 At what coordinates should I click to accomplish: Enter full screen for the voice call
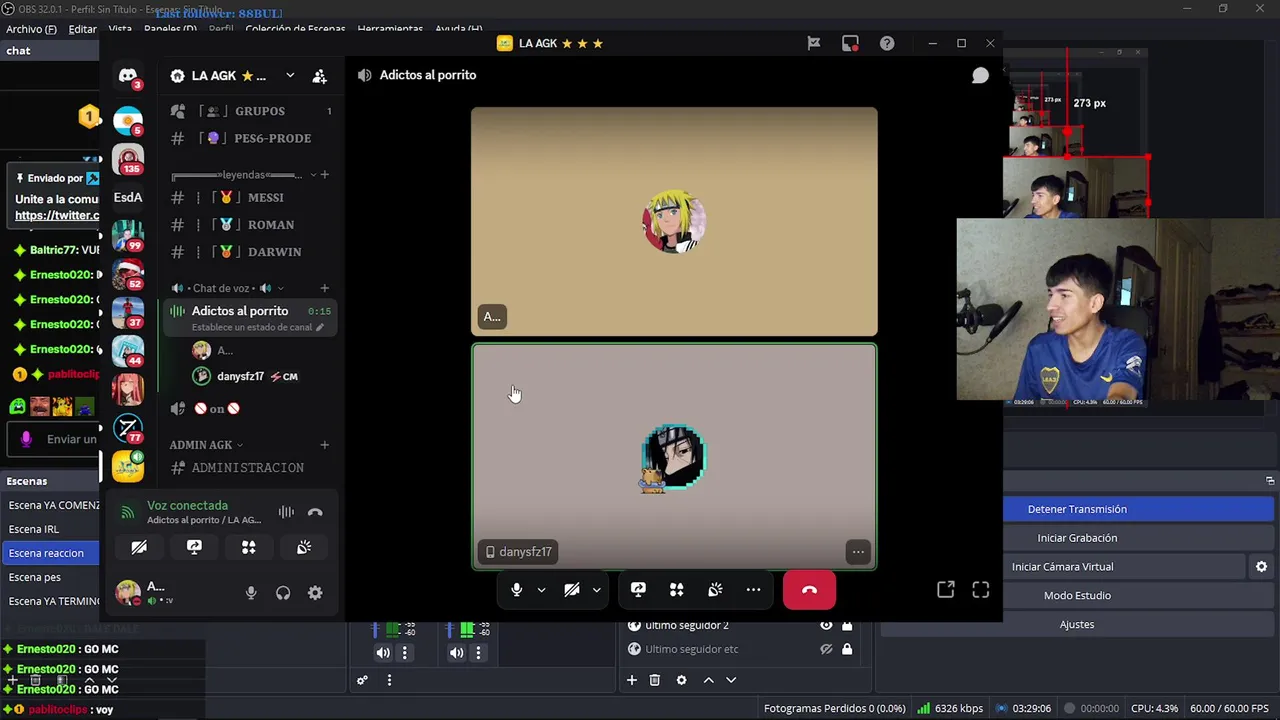point(981,590)
